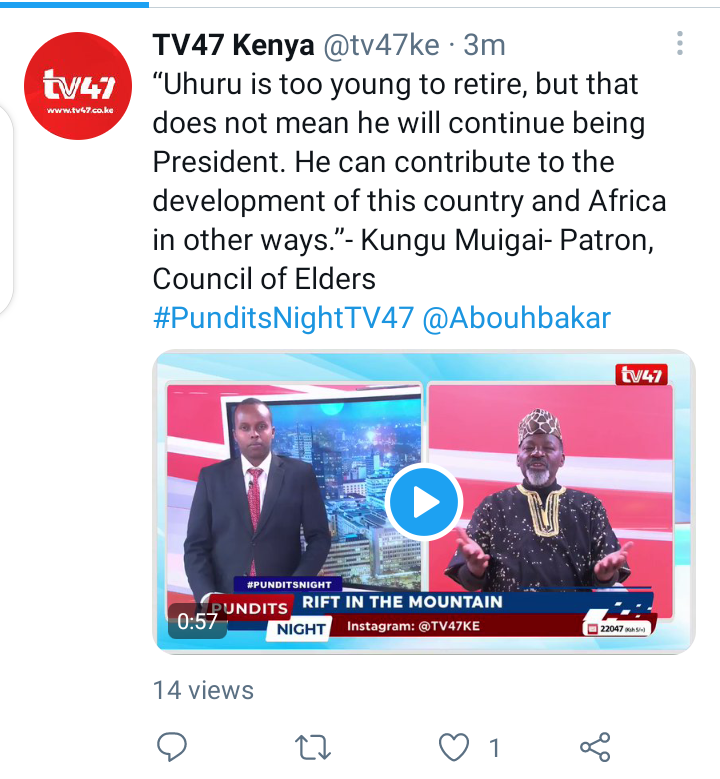Tap the 14 views counter
Image resolution: width=720 pixels, height=779 pixels.
click(203, 691)
